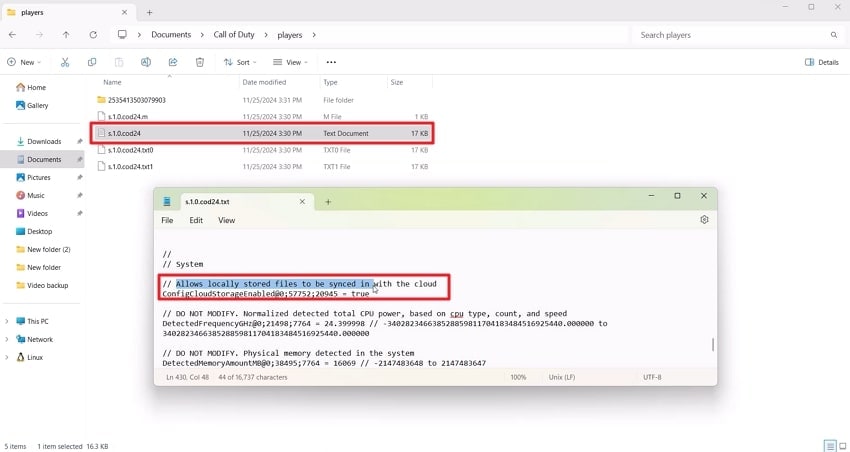Click Unix (LF) in Notepad status bar
Viewport: 850px width, 452px height.
click(562, 377)
